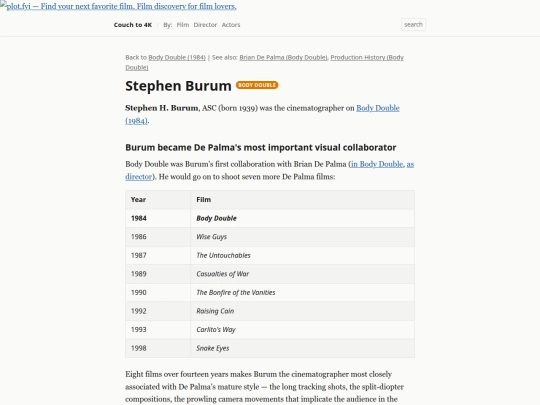Select The Untouchables film cell
Screen dimensions: 540x405
point(303,256)
